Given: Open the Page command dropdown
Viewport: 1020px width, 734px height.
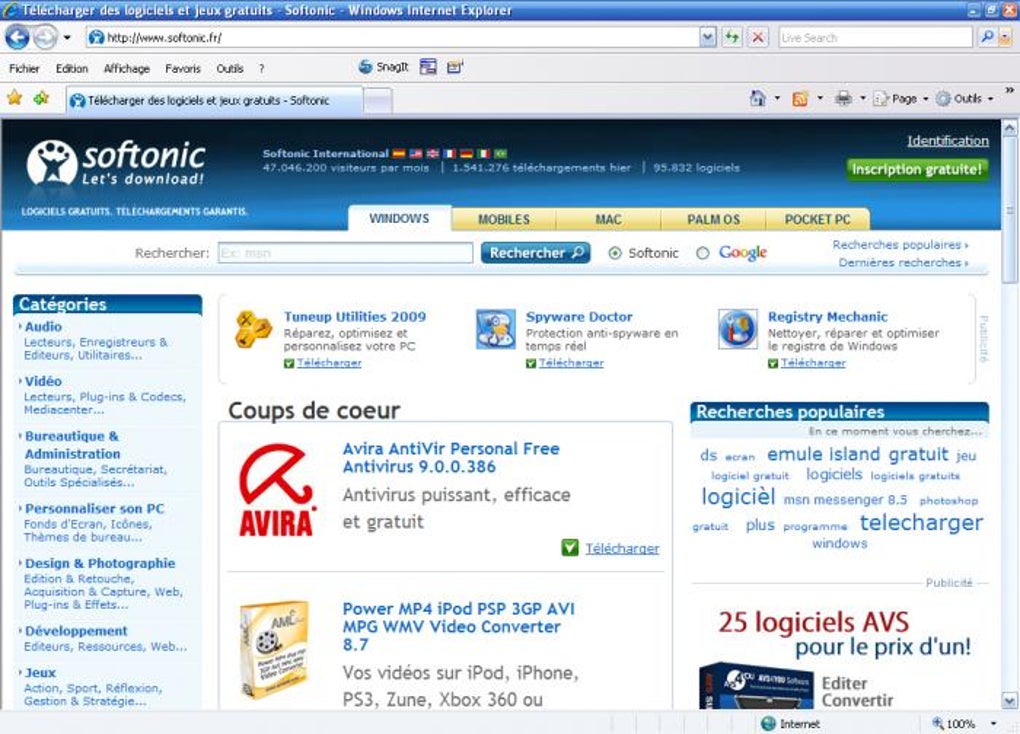Looking at the screenshot, I should coord(901,99).
